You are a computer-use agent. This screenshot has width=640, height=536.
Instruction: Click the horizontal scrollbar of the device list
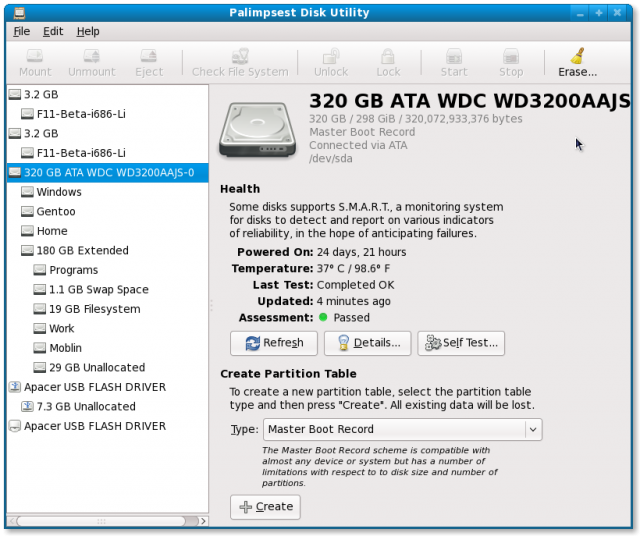coord(101,521)
